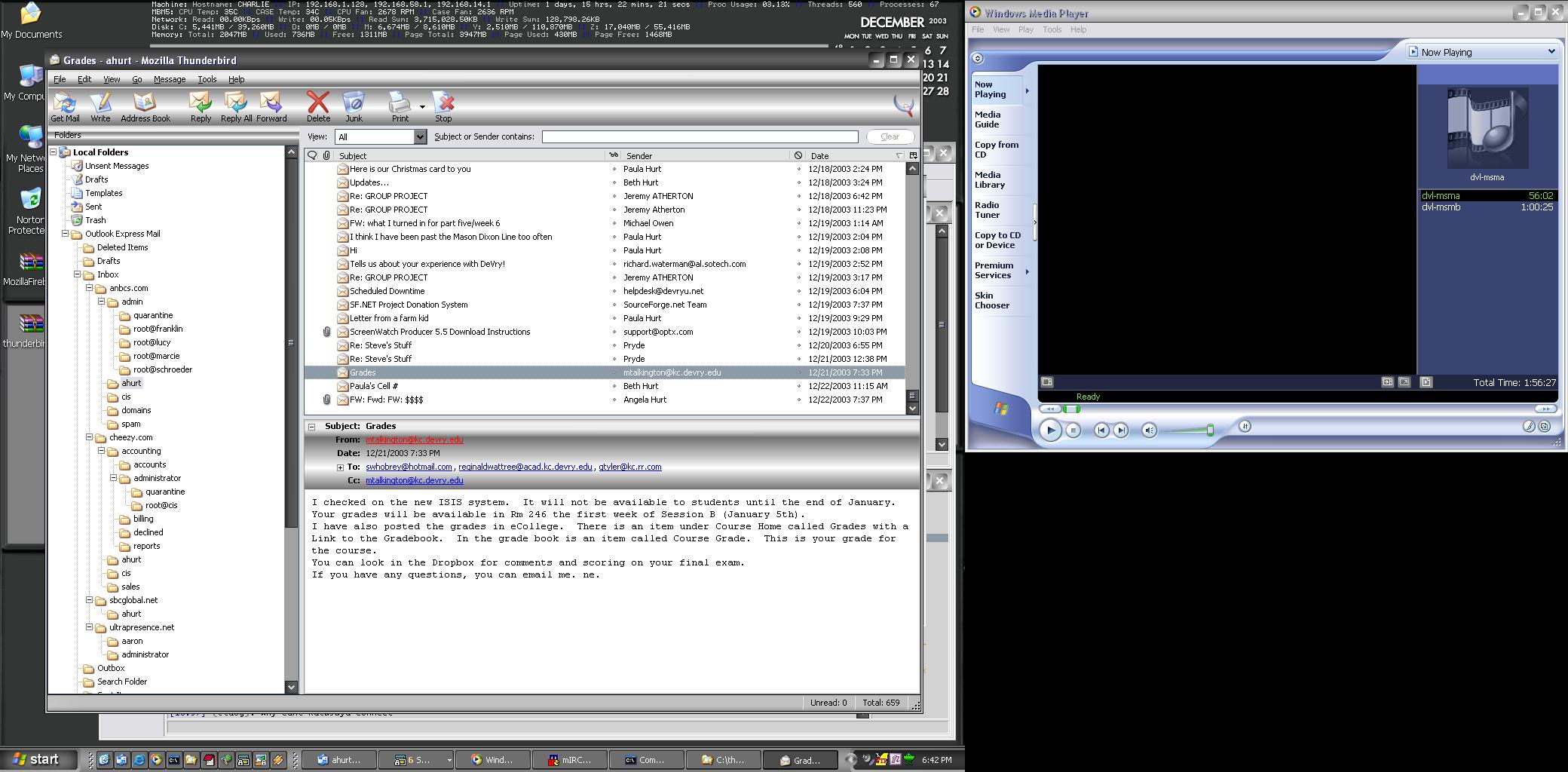Screen dimensions: 1568x772
Task: Click the Windows start button
Action: click(36, 759)
